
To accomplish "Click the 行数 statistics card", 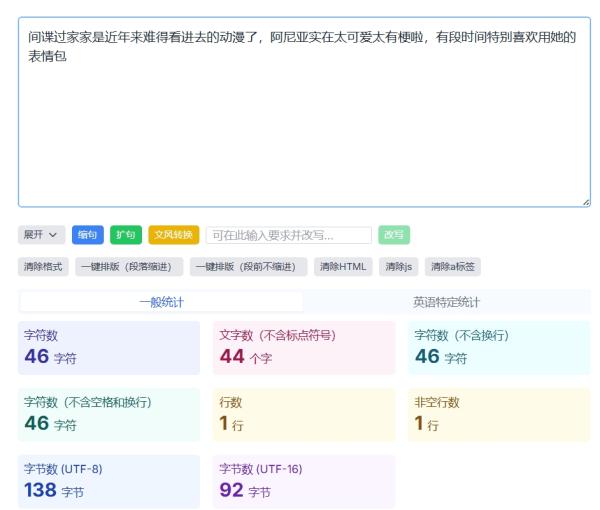I will click(x=304, y=415).
